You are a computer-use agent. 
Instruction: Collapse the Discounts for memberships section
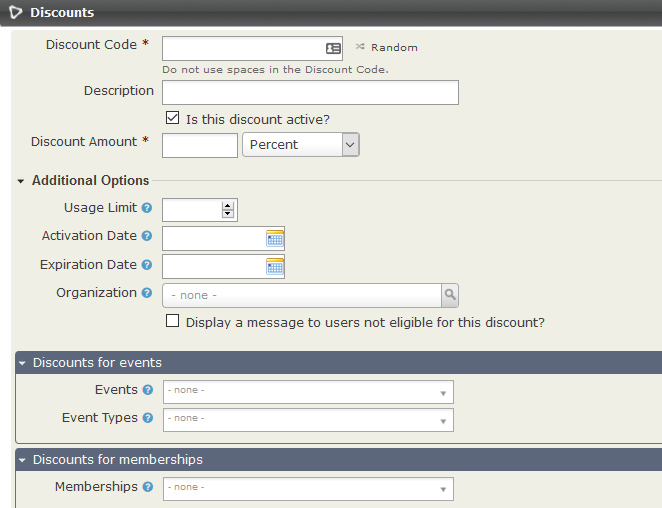pyautogui.click(x=22, y=460)
